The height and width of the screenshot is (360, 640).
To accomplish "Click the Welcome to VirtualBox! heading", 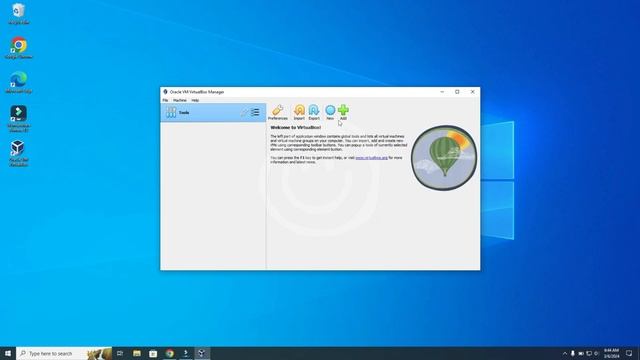I will (x=296, y=127).
